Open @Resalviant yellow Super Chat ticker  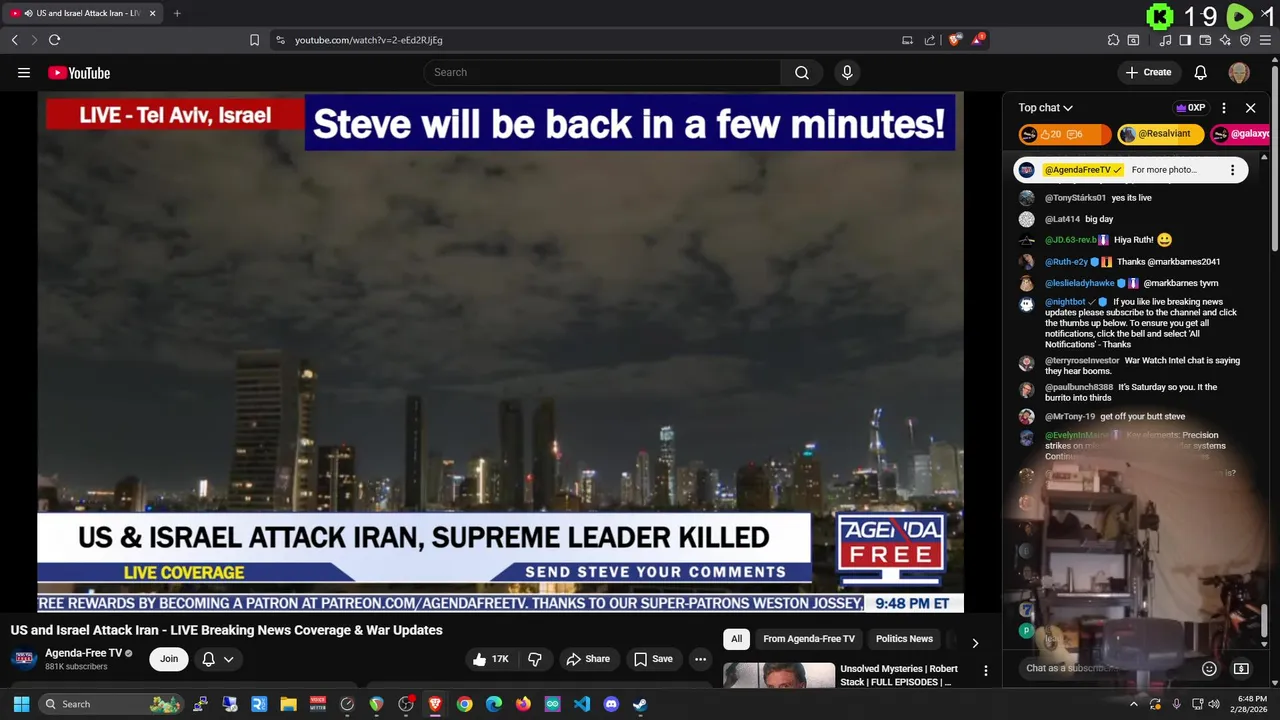click(x=1160, y=134)
